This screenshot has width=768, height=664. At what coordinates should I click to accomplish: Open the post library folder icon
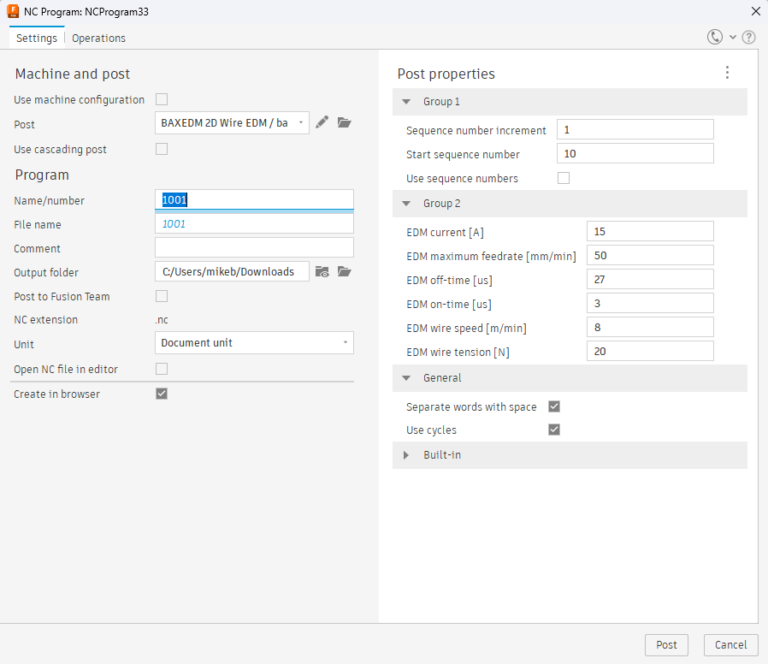[344, 123]
